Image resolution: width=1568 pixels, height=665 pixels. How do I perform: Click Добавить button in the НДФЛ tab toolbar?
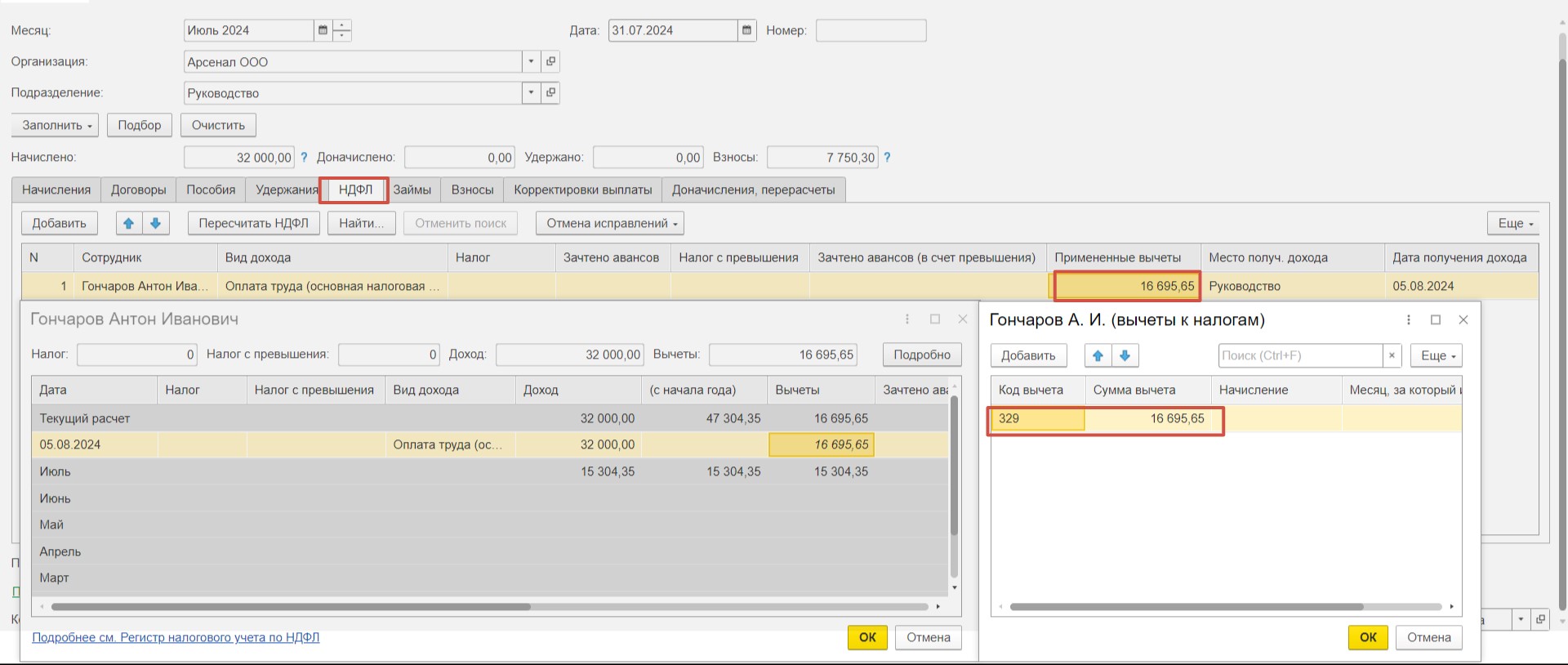(60, 223)
